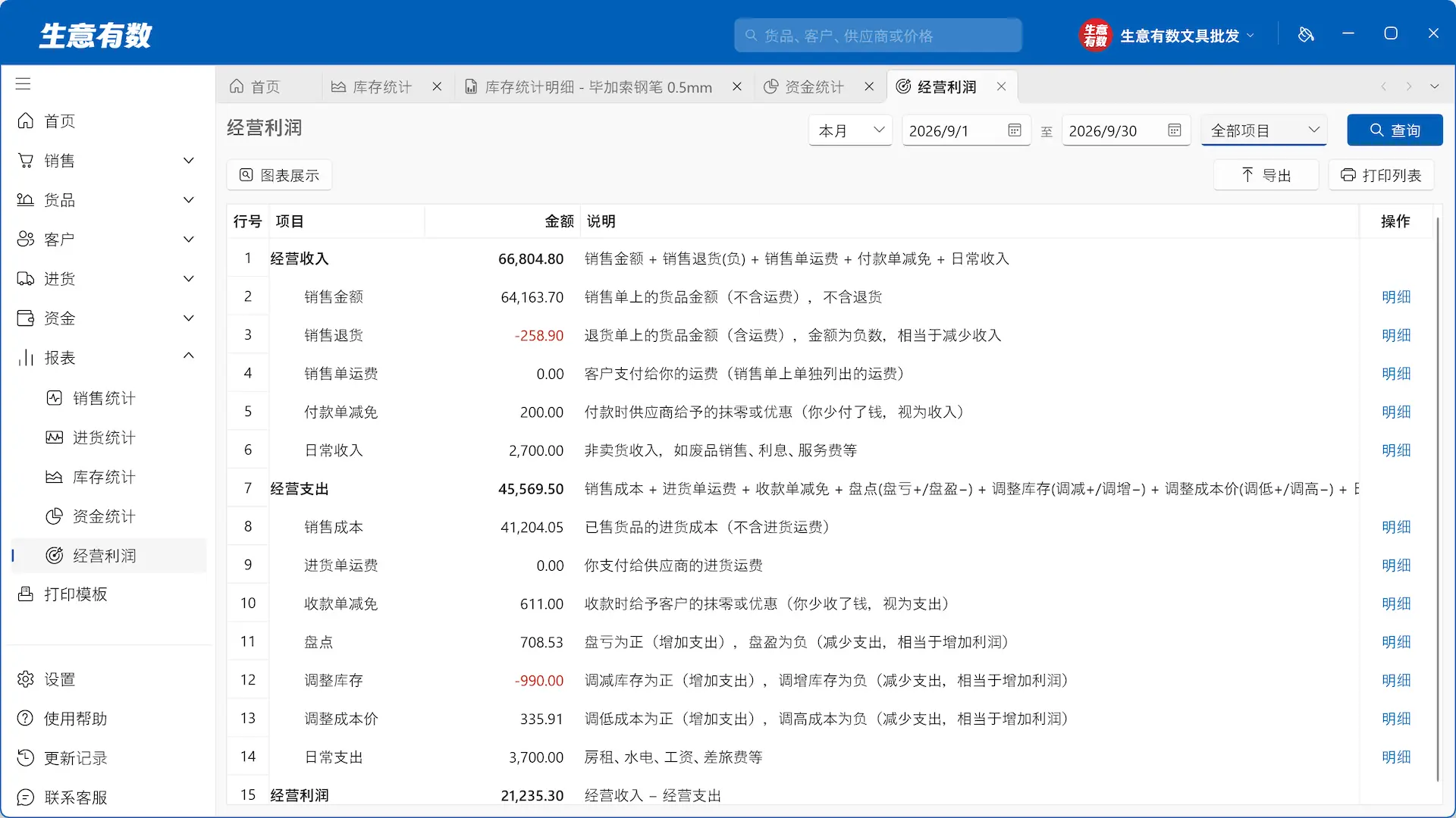Click the 付款单减免 row label

340,412
